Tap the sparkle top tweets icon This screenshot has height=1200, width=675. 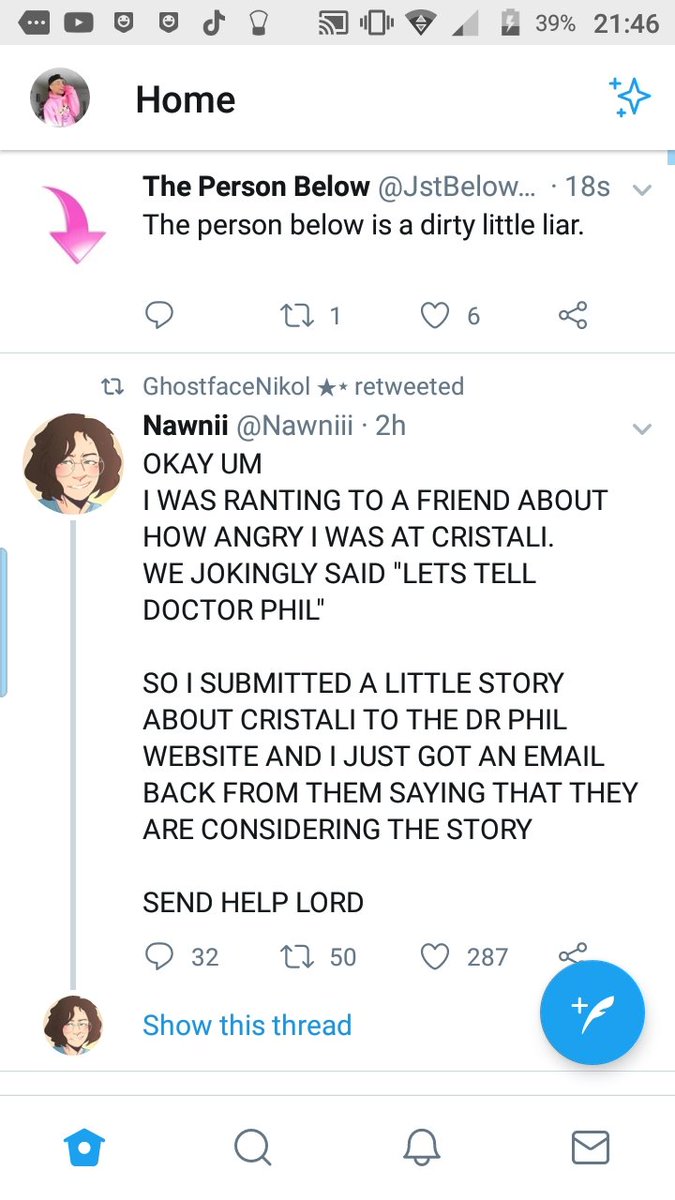pos(630,97)
